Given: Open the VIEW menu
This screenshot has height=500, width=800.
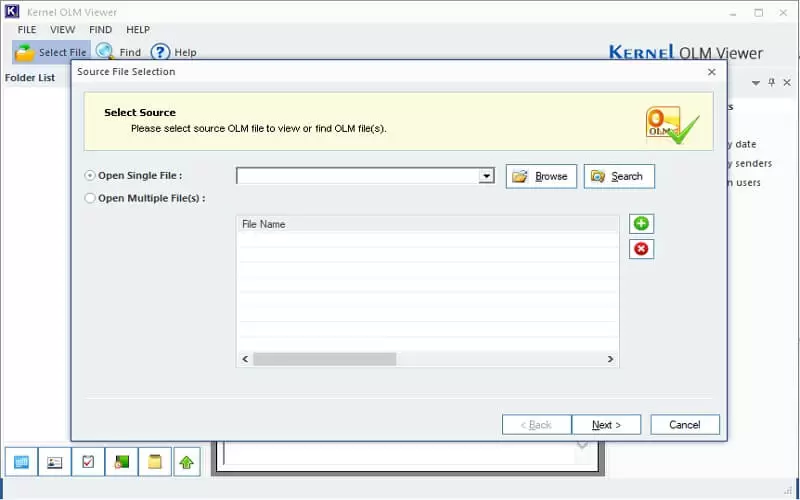Looking at the screenshot, I should (x=63, y=30).
